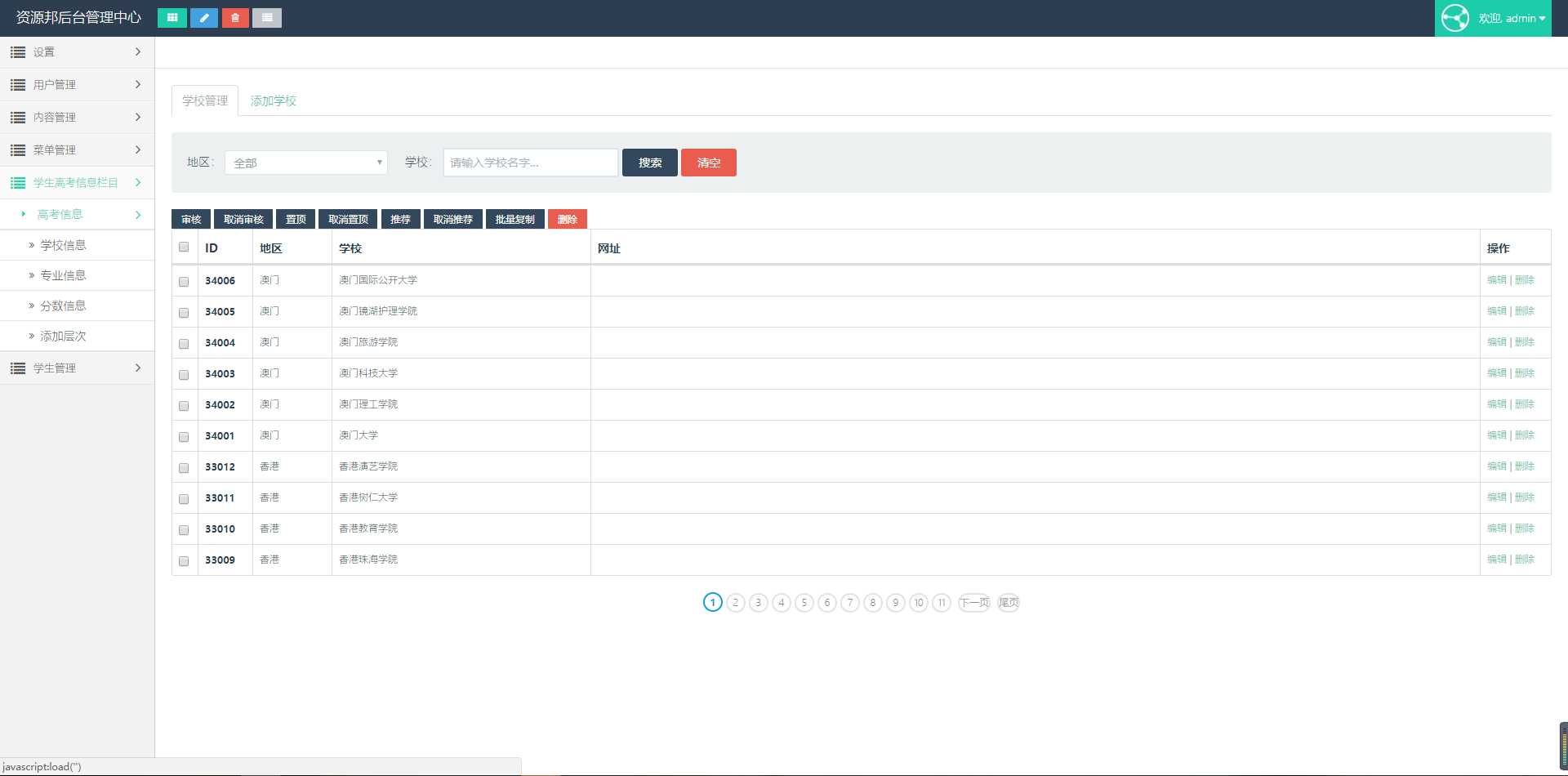The height and width of the screenshot is (776, 1568).
Task: Click the 尾页 last page button
Action: coord(1009,603)
